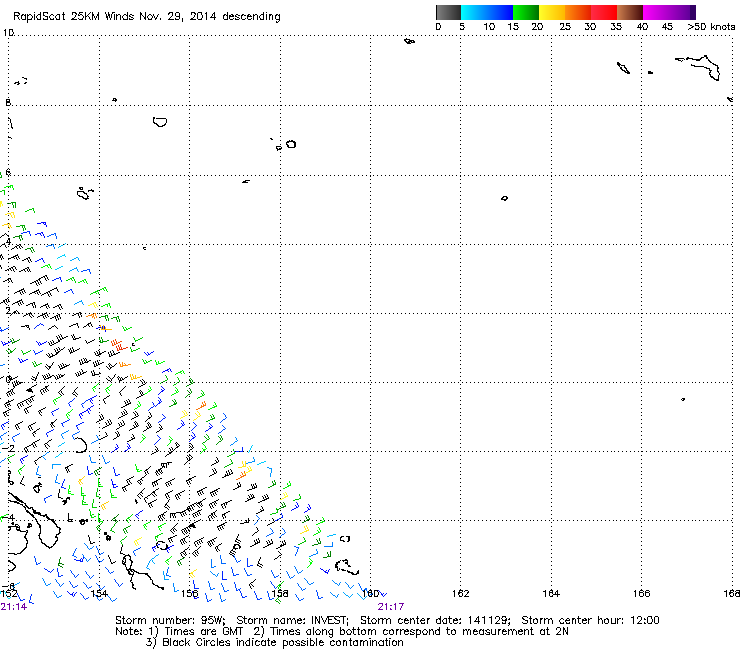740x650 pixels.
Task: Select the green 15–20 knots legend color
Action: 526,12
